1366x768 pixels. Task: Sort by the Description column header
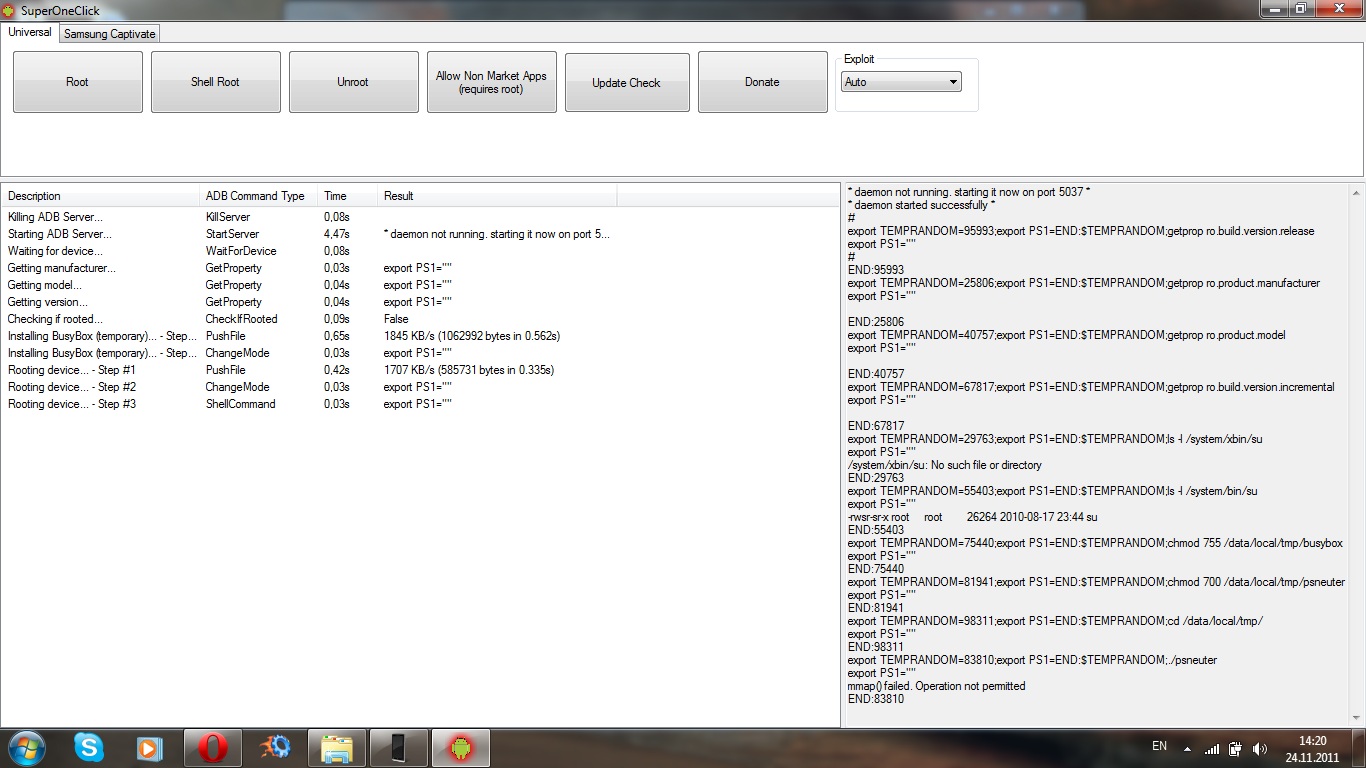point(100,196)
